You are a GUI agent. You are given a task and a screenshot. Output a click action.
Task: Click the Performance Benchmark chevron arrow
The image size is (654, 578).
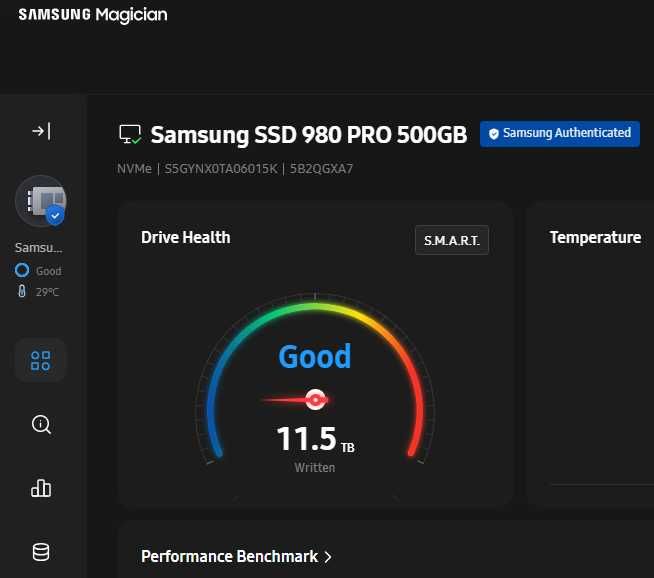coord(328,557)
